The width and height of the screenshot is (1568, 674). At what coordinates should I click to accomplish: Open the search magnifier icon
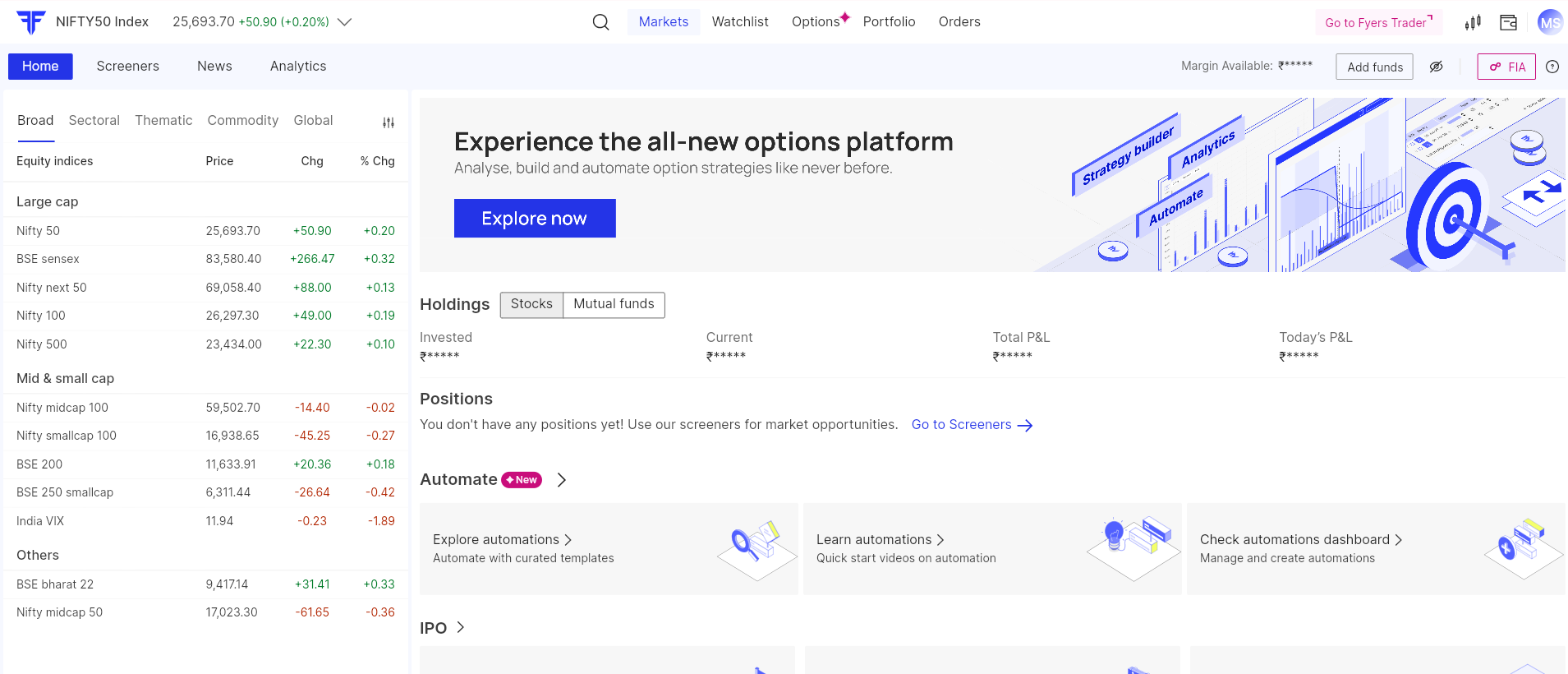point(600,22)
